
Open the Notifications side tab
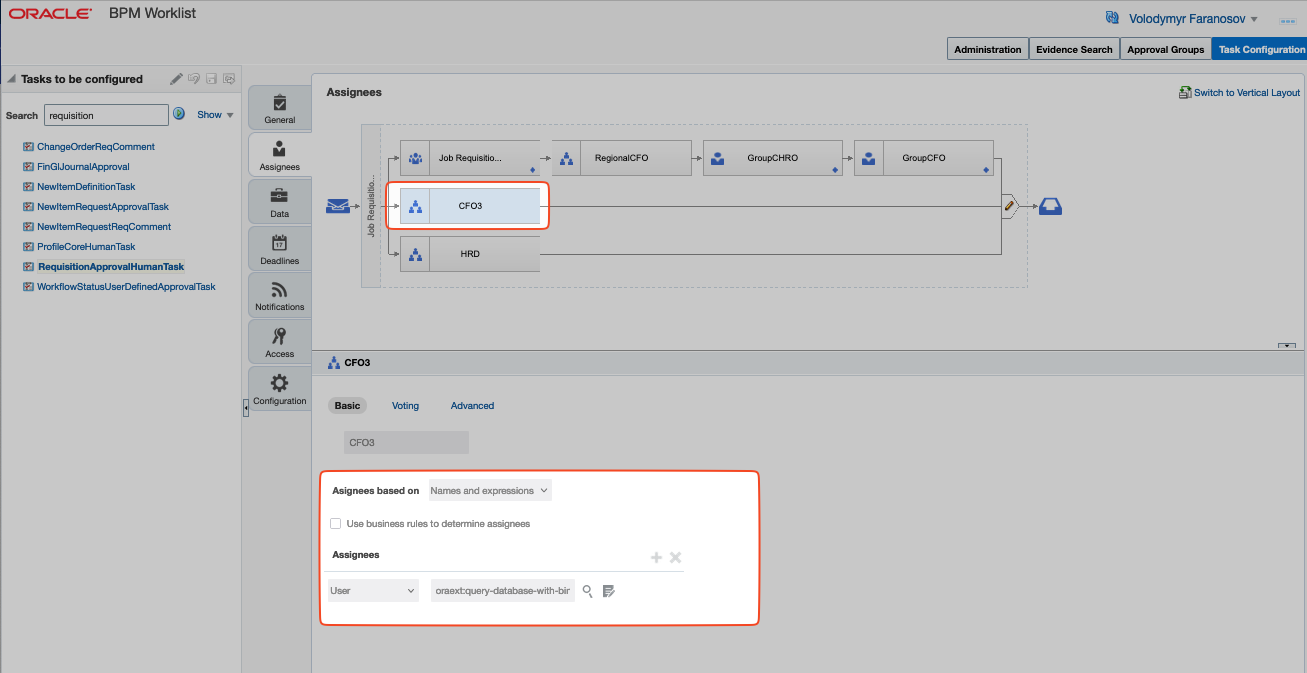279,296
